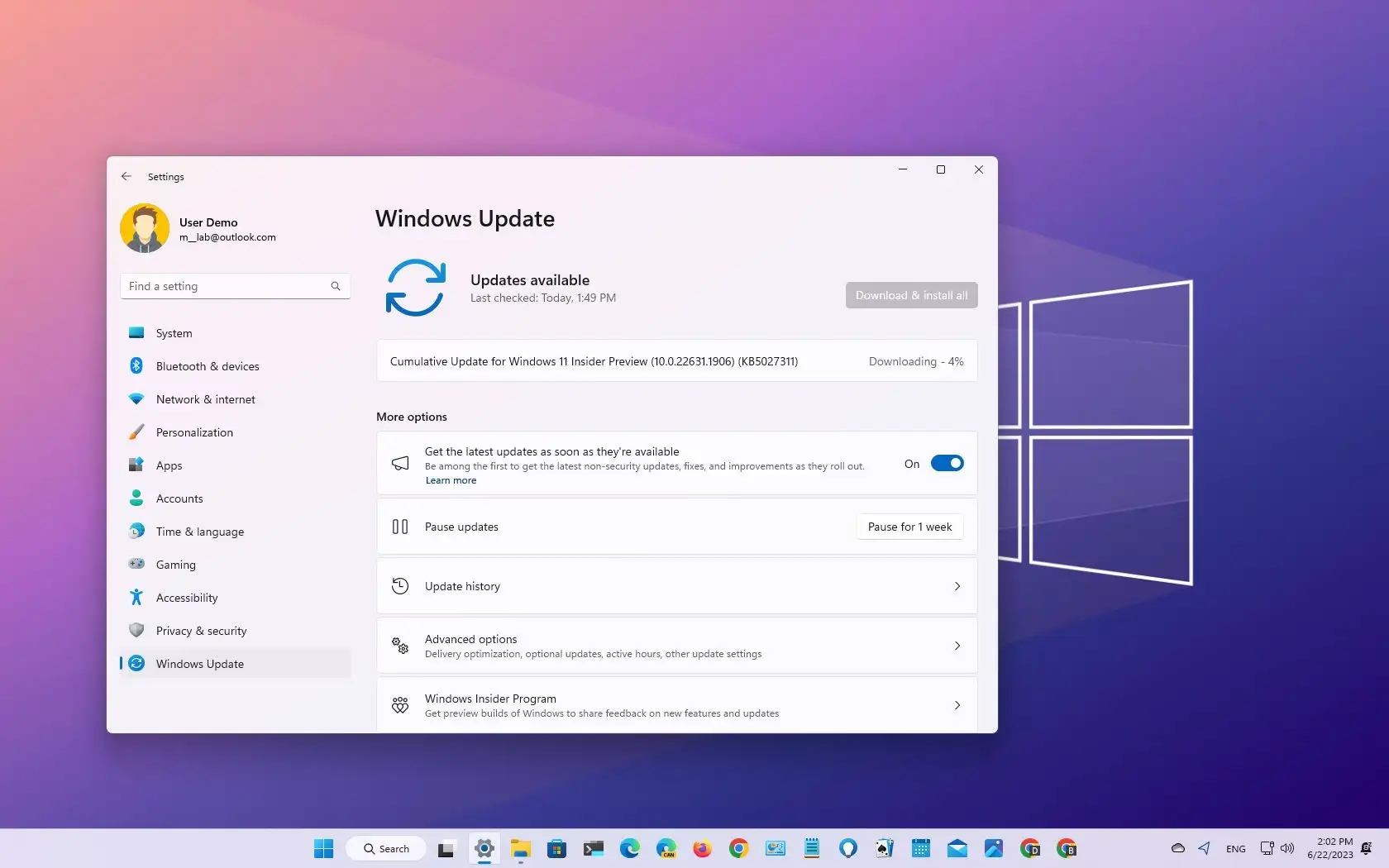This screenshot has height=868, width=1389.
Task: Open the Windows Start menu
Action: point(323,848)
